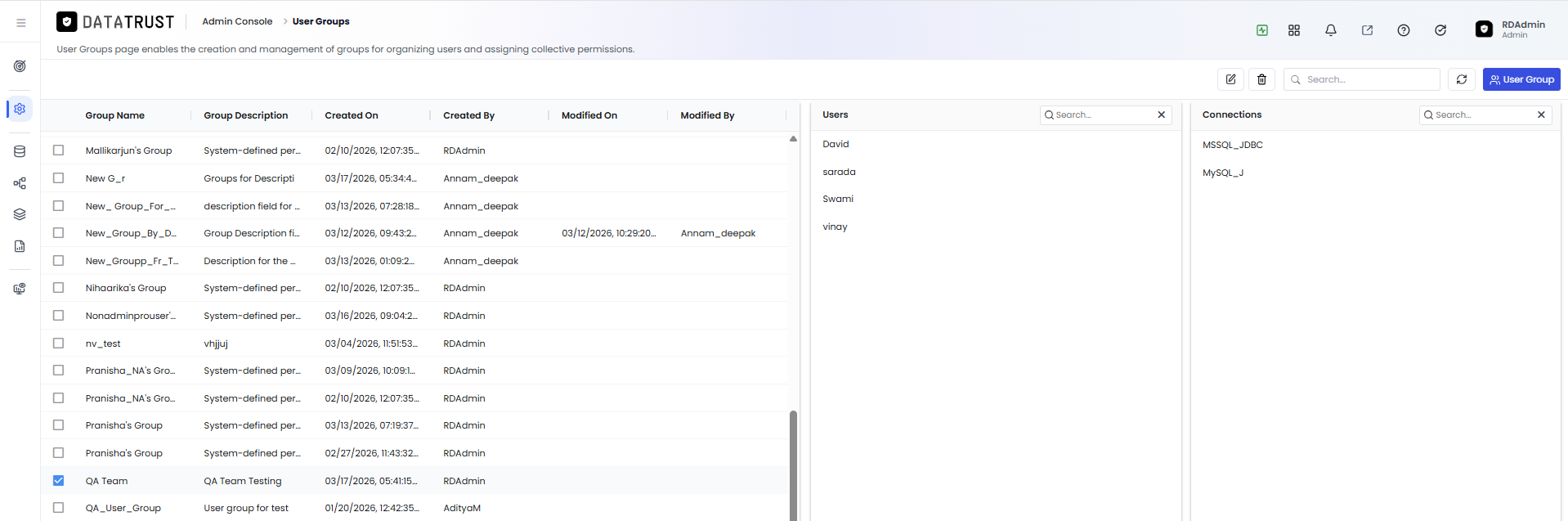Select the New_Group_By_D row checkbox
The width and height of the screenshot is (1568, 521).
[x=58, y=233]
